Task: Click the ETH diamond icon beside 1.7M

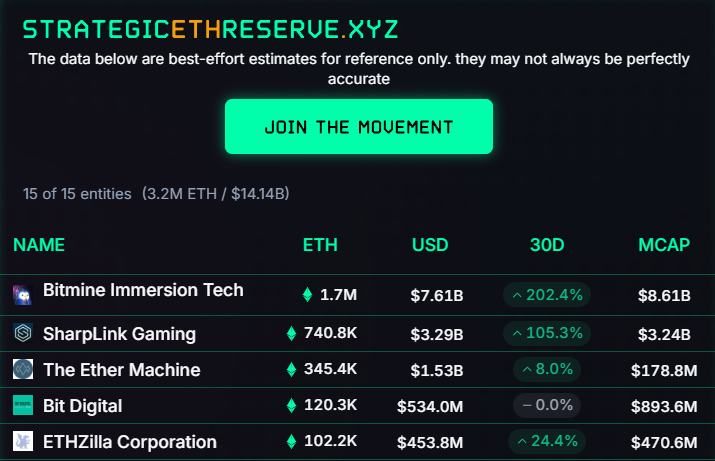Action: tap(307, 295)
